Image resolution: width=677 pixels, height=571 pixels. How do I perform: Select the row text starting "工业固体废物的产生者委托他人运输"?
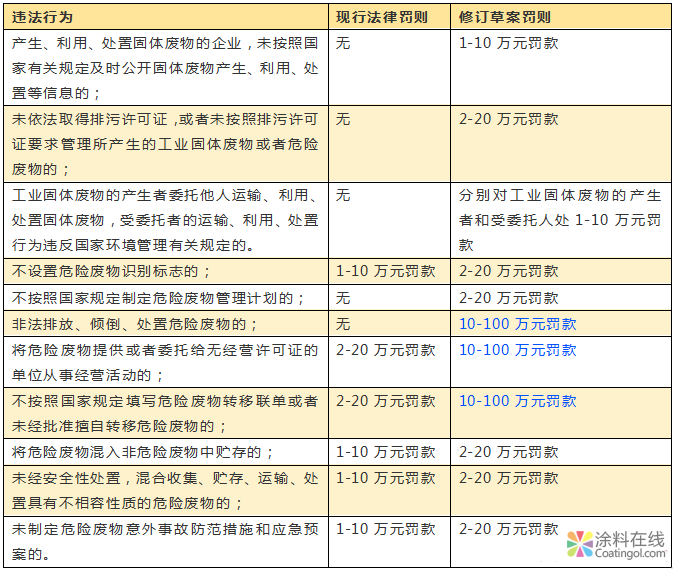(165, 220)
